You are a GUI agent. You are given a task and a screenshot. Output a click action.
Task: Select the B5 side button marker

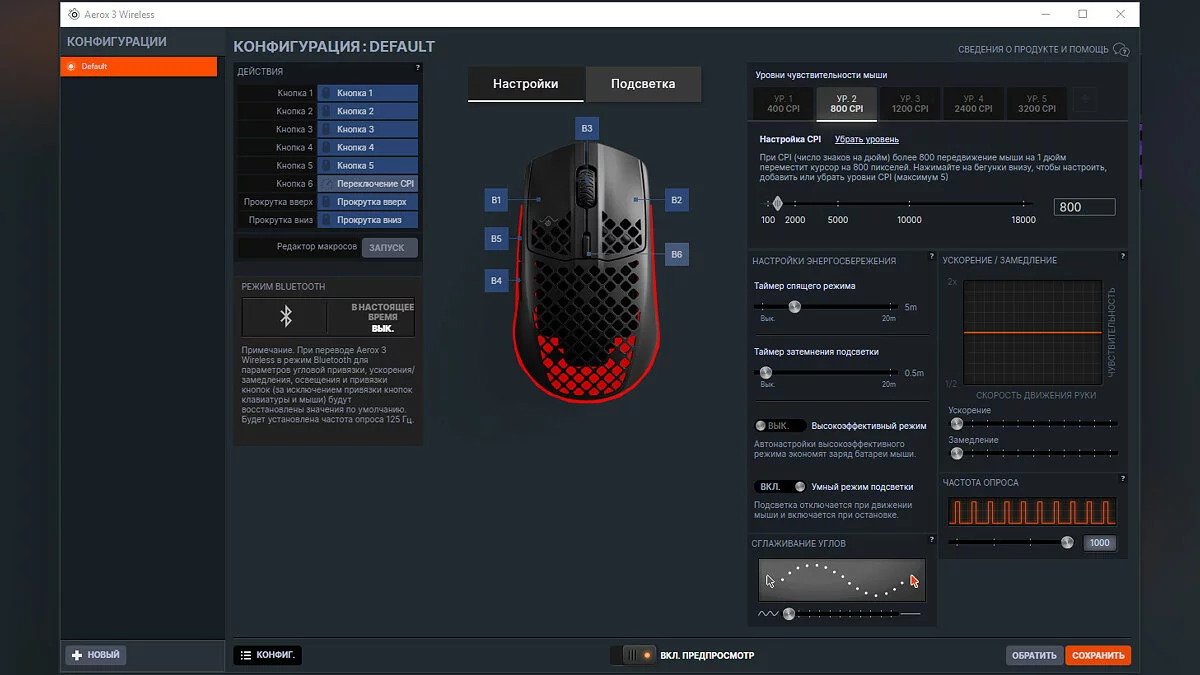(x=496, y=238)
